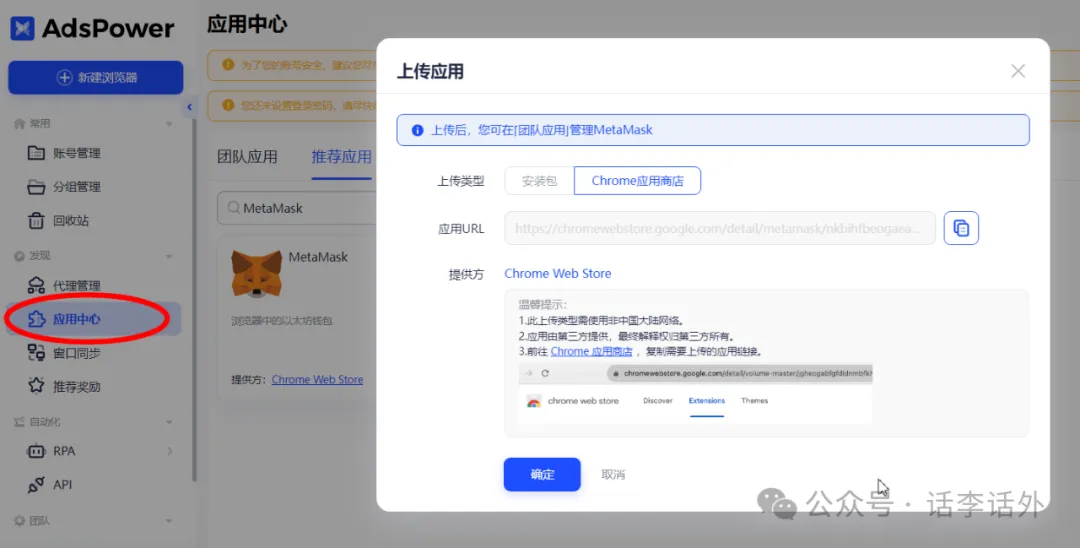
Task: Switch to the 推荐应用 tab
Action: click(341, 156)
